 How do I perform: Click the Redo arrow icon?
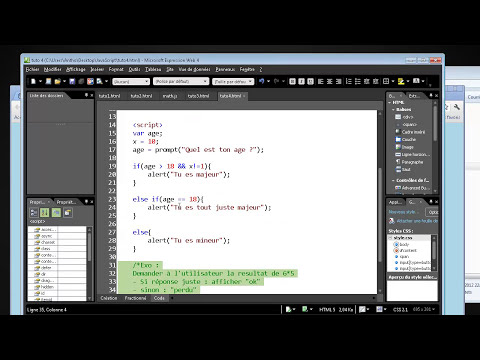276,81
